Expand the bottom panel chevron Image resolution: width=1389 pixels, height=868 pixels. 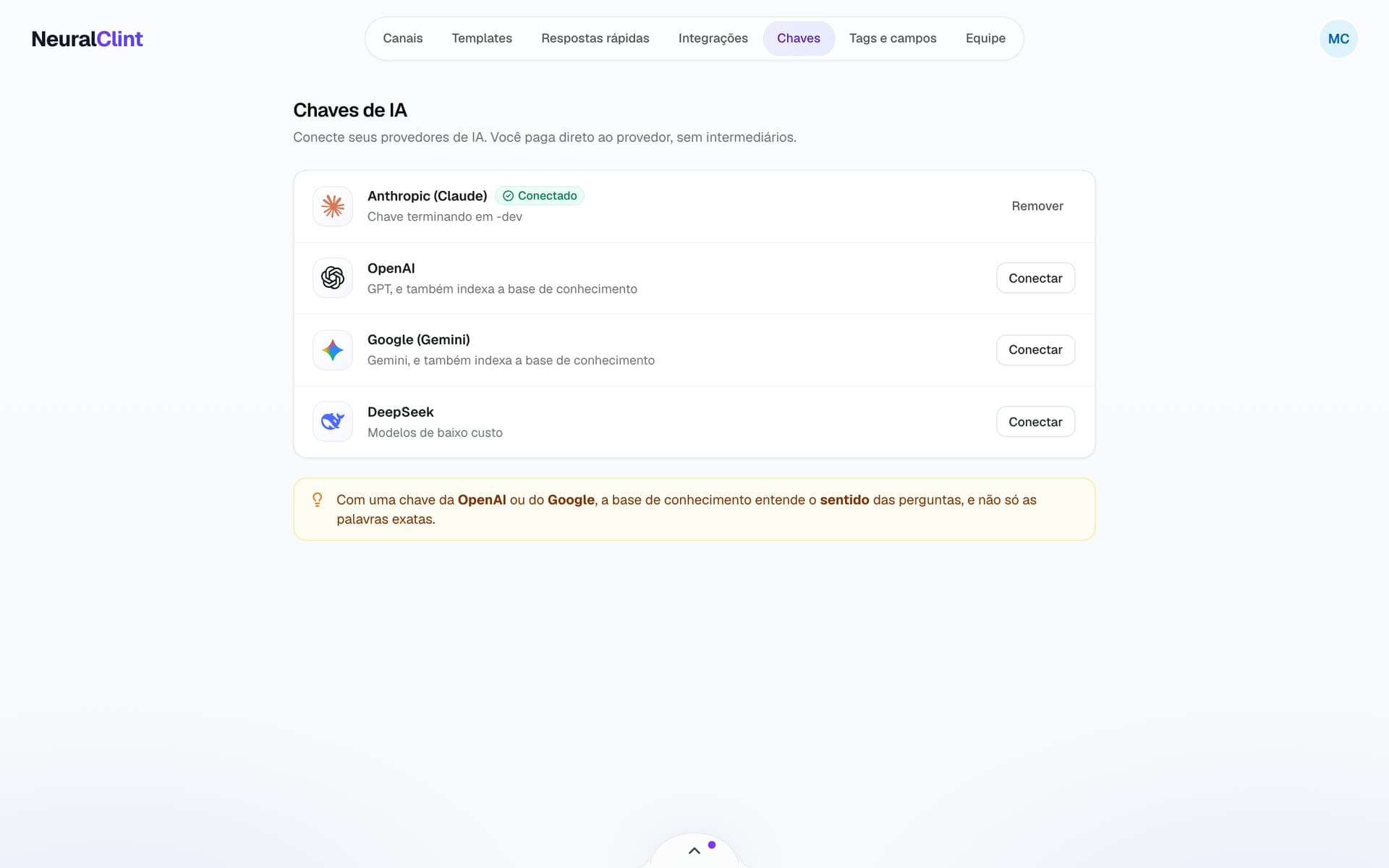coord(694,851)
